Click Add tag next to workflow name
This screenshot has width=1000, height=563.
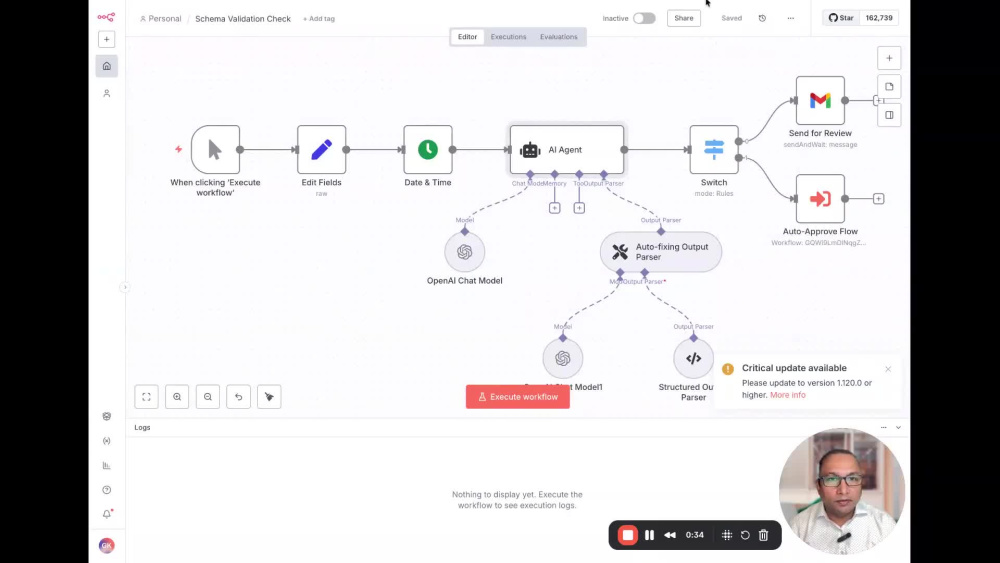[x=319, y=18]
